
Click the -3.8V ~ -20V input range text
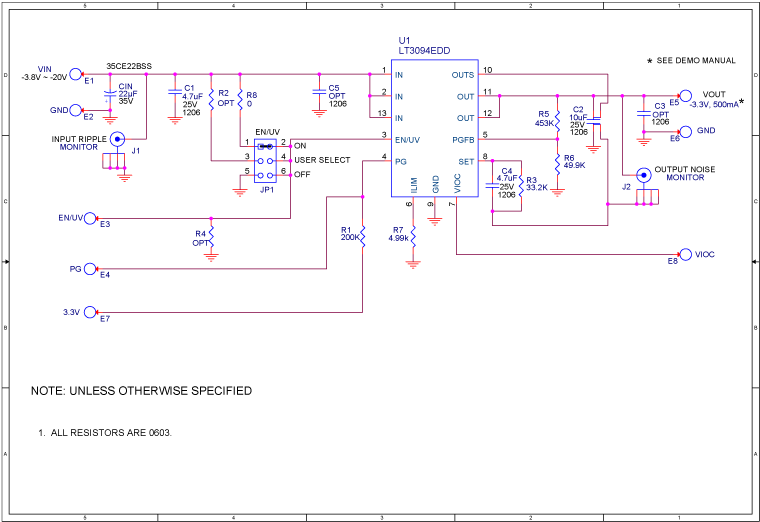[x=44, y=78]
